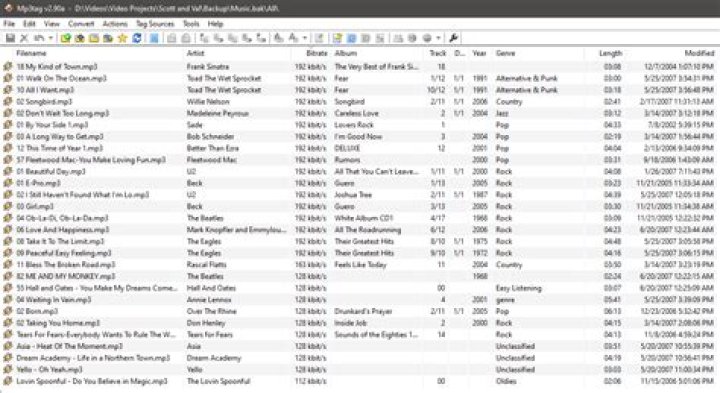Image resolution: width=720 pixels, height=393 pixels.
Task: Open the Tools menu
Action: click(191, 23)
